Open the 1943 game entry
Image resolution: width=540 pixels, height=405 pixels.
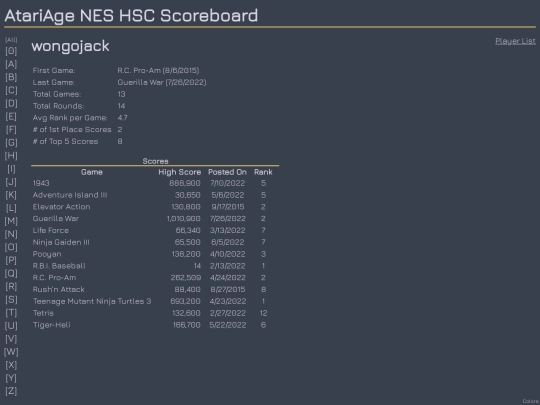41,183
